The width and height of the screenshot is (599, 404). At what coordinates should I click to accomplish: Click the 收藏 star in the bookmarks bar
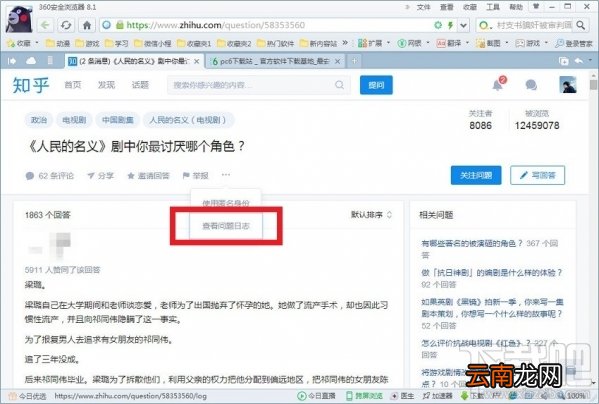(19, 43)
